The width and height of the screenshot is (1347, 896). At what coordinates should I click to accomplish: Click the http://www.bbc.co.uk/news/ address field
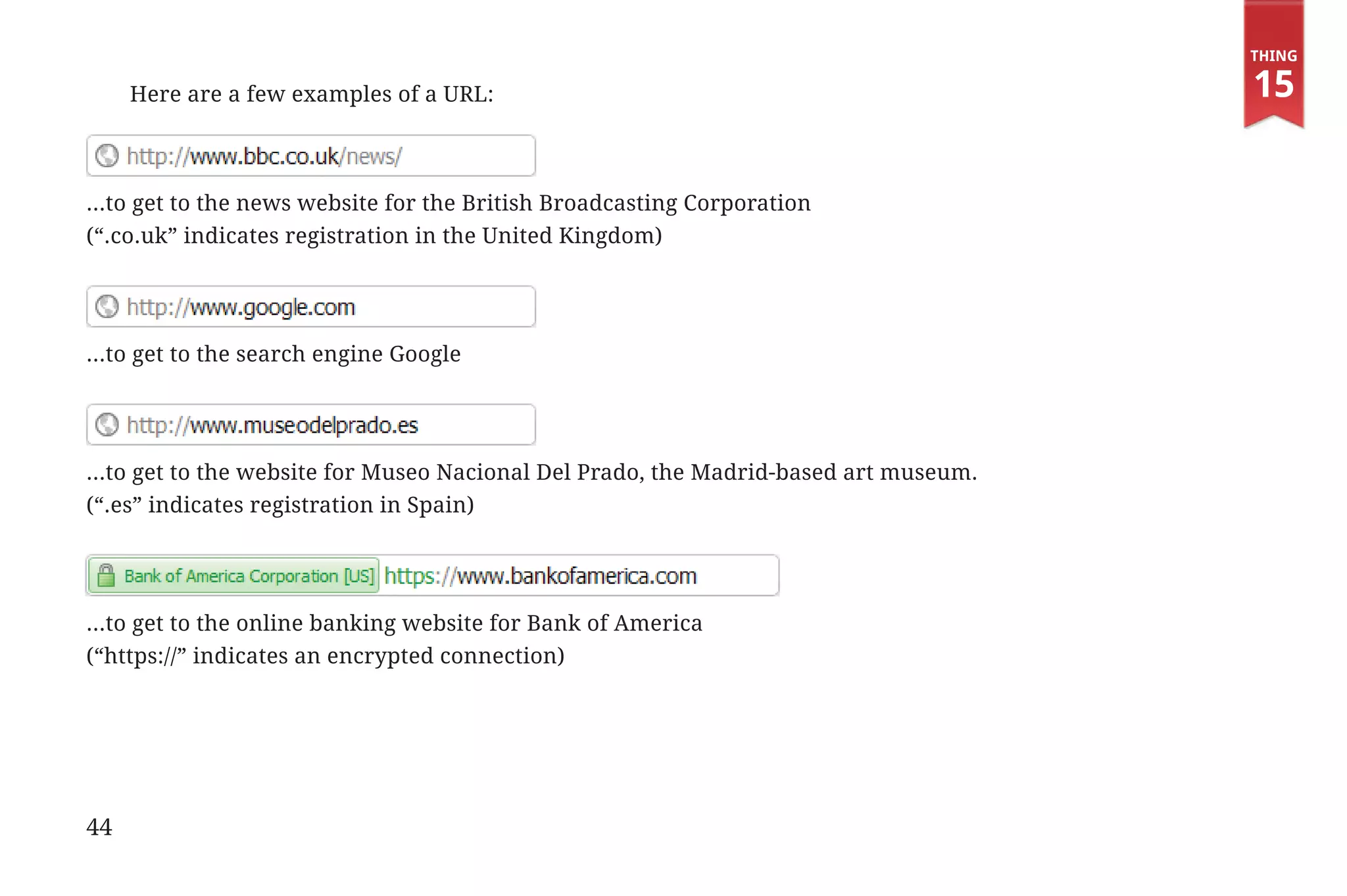tap(311, 156)
